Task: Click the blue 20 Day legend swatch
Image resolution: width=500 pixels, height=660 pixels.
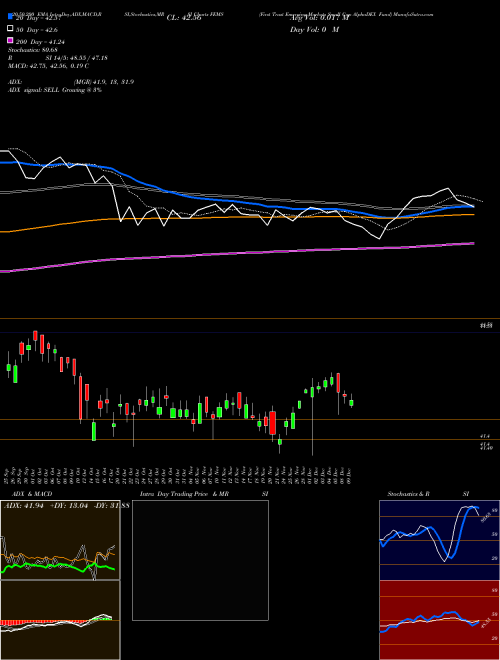Action: [x=11, y=16]
